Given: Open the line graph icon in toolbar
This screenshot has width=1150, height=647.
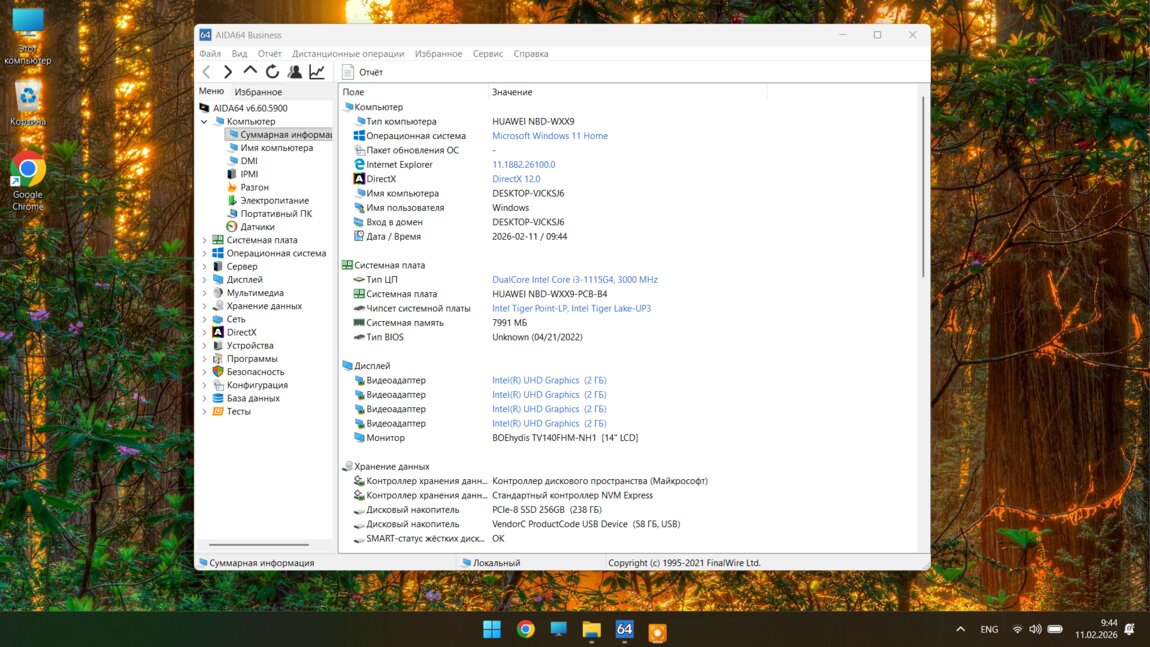Looking at the screenshot, I should 317,72.
